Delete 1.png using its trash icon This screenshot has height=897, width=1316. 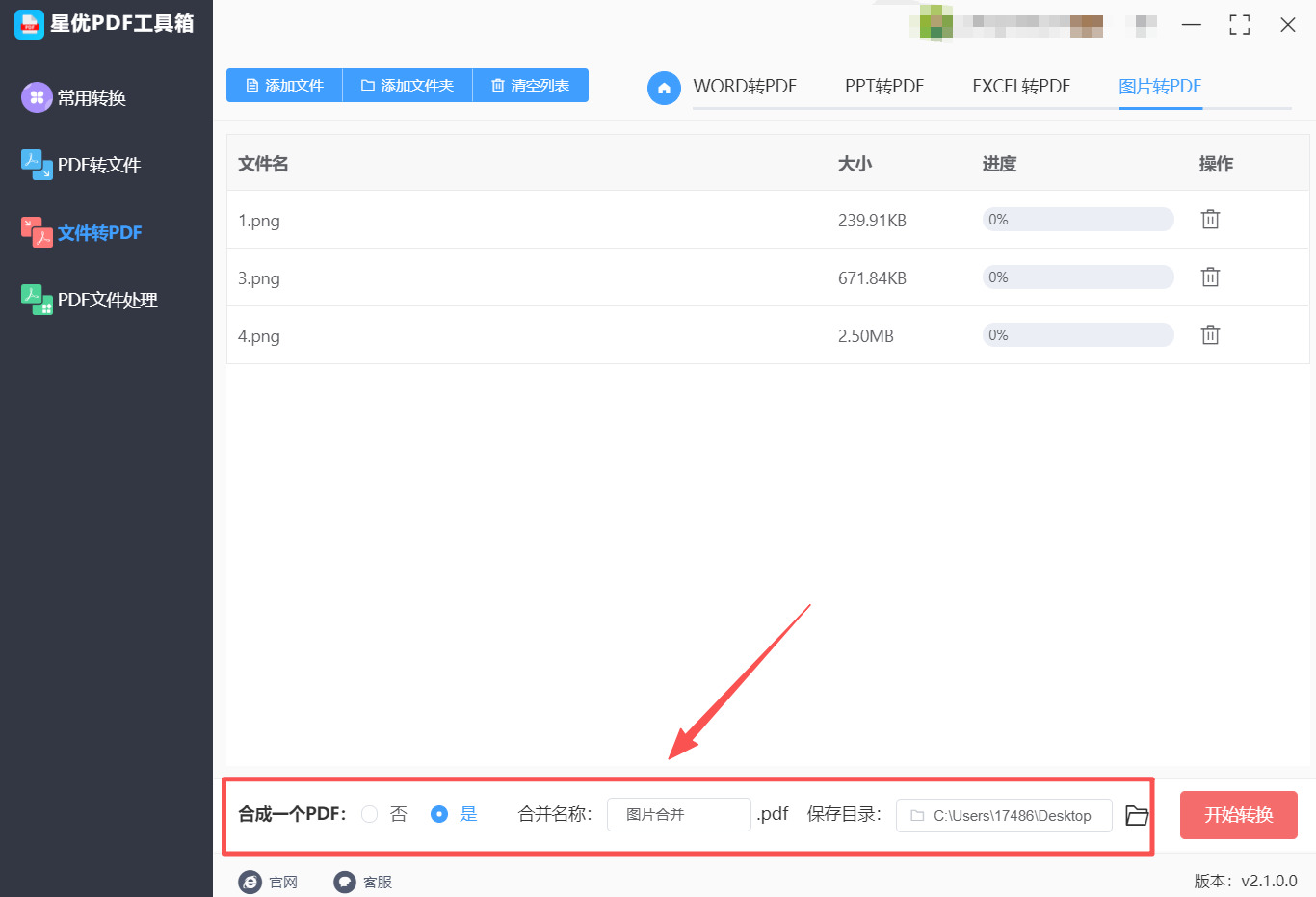1211,220
